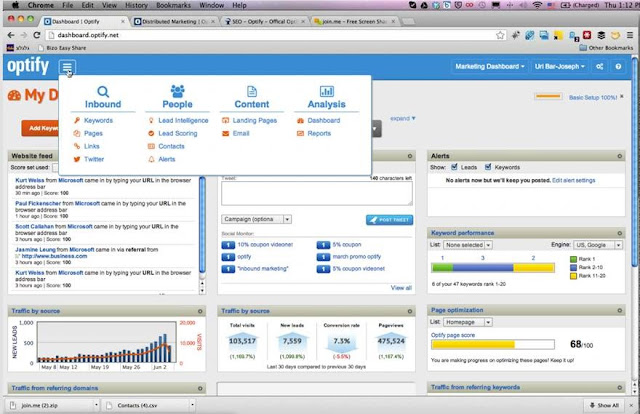Open the Marketing Dashboard dropdown
The height and width of the screenshot is (414, 640).
490,67
